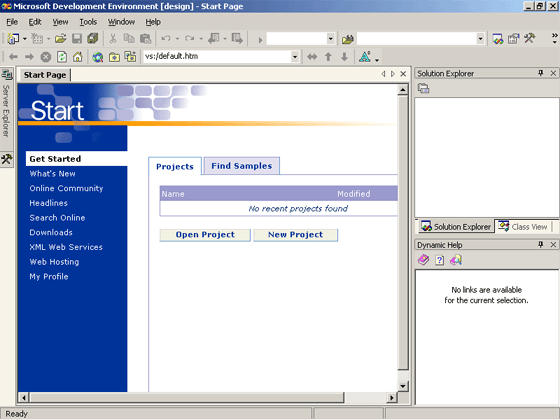The height and width of the screenshot is (420, 560).
Task: Open the Tools menu
Action: click(88, 22)
